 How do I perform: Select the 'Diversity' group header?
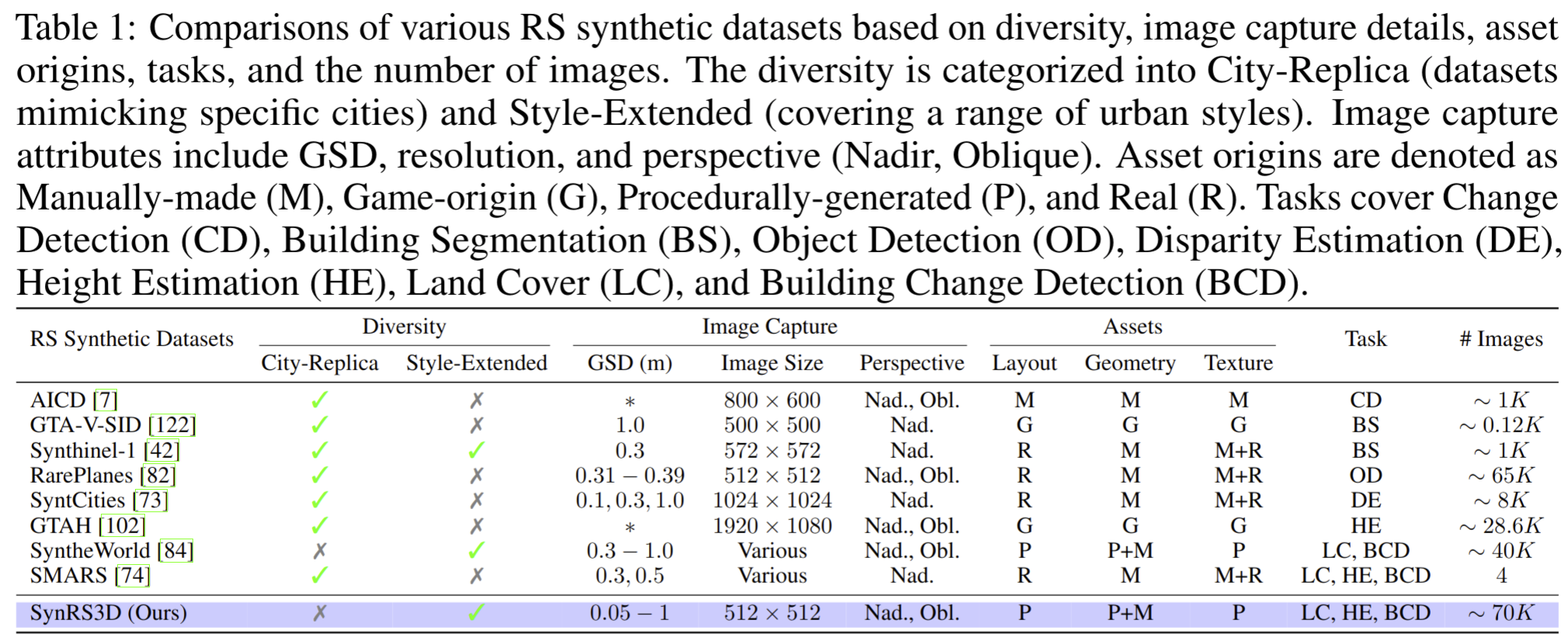[404, 327]
